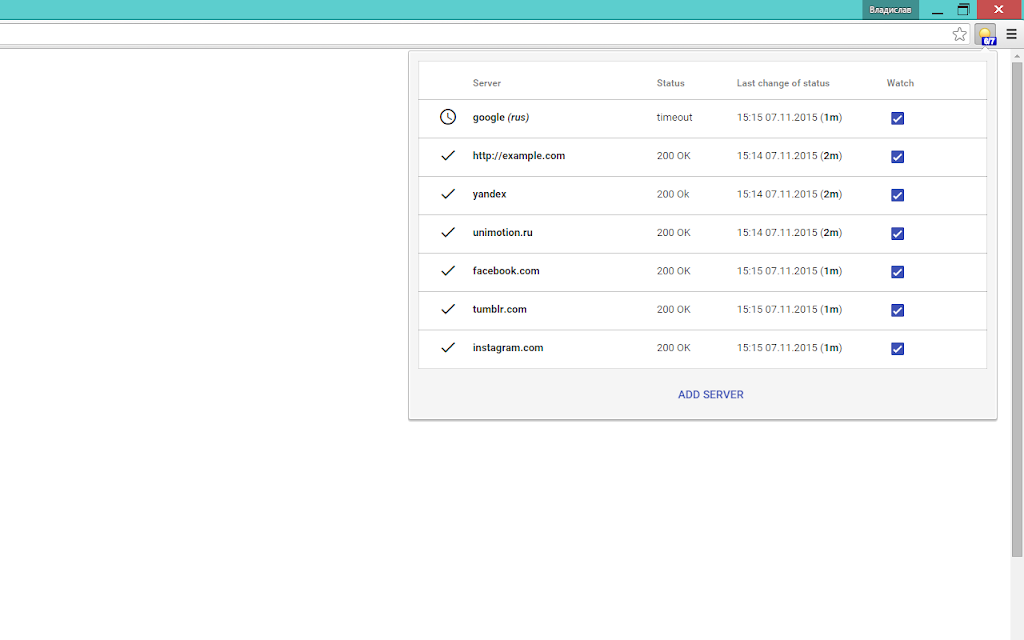Click the 200 OK status of instagram.com
This screenshot has height=640, width=1024.
[x=673, y=348]
